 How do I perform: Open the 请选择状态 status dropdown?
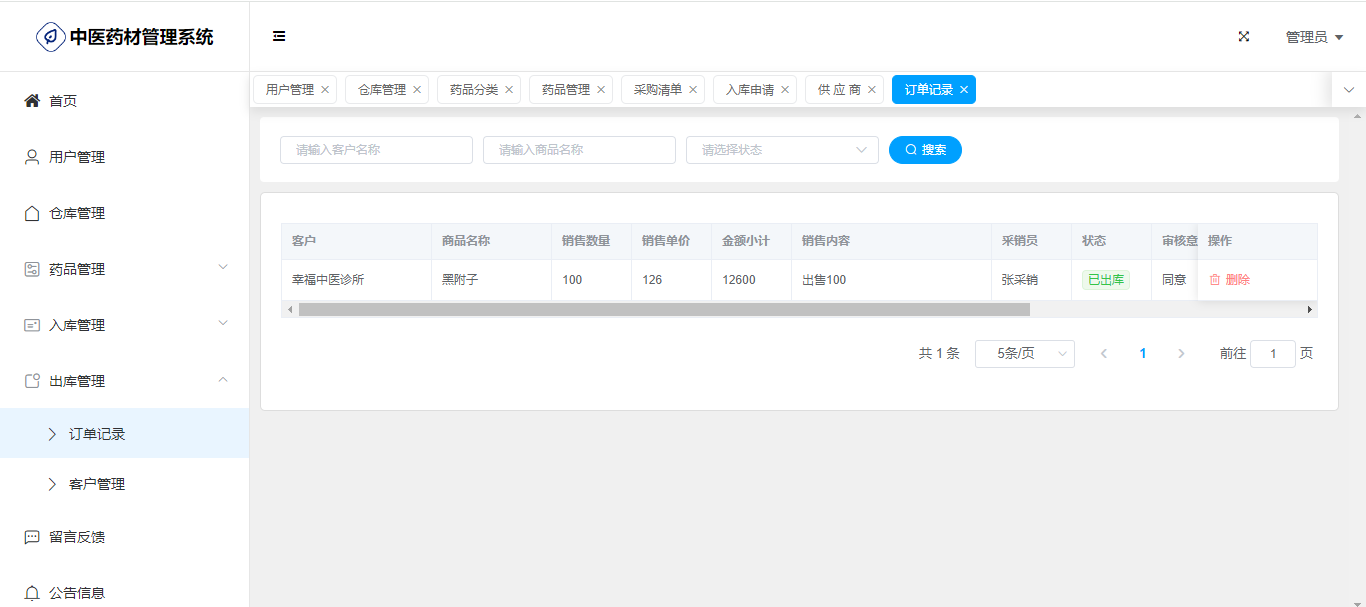(x=782, y=150)
